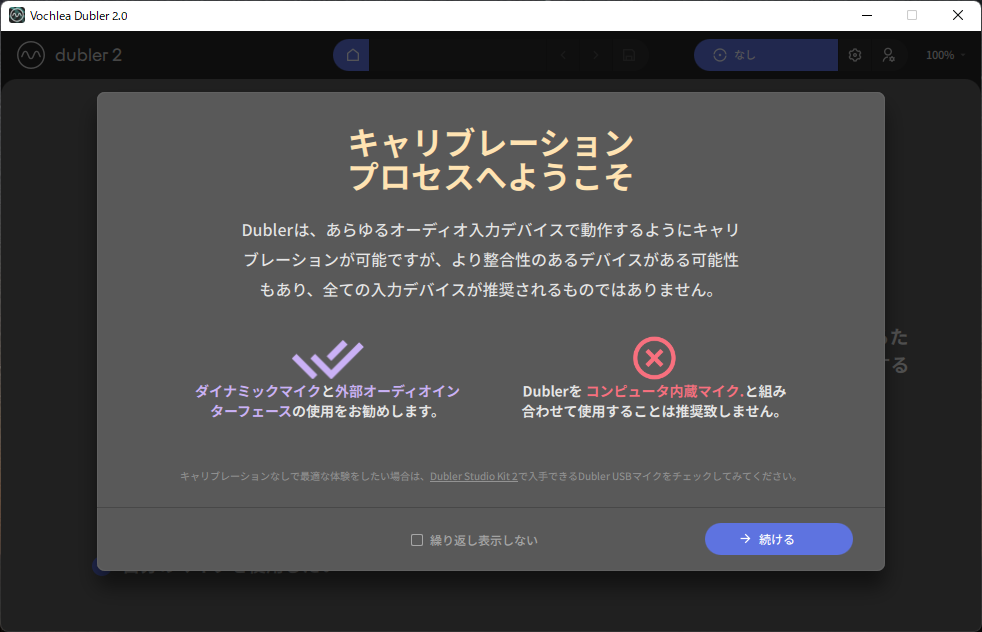Viewport: 982px width, 632px height.
Task: Click the Vochlea Dubler 2.0 title bar icon
Action: click(17, 15)
